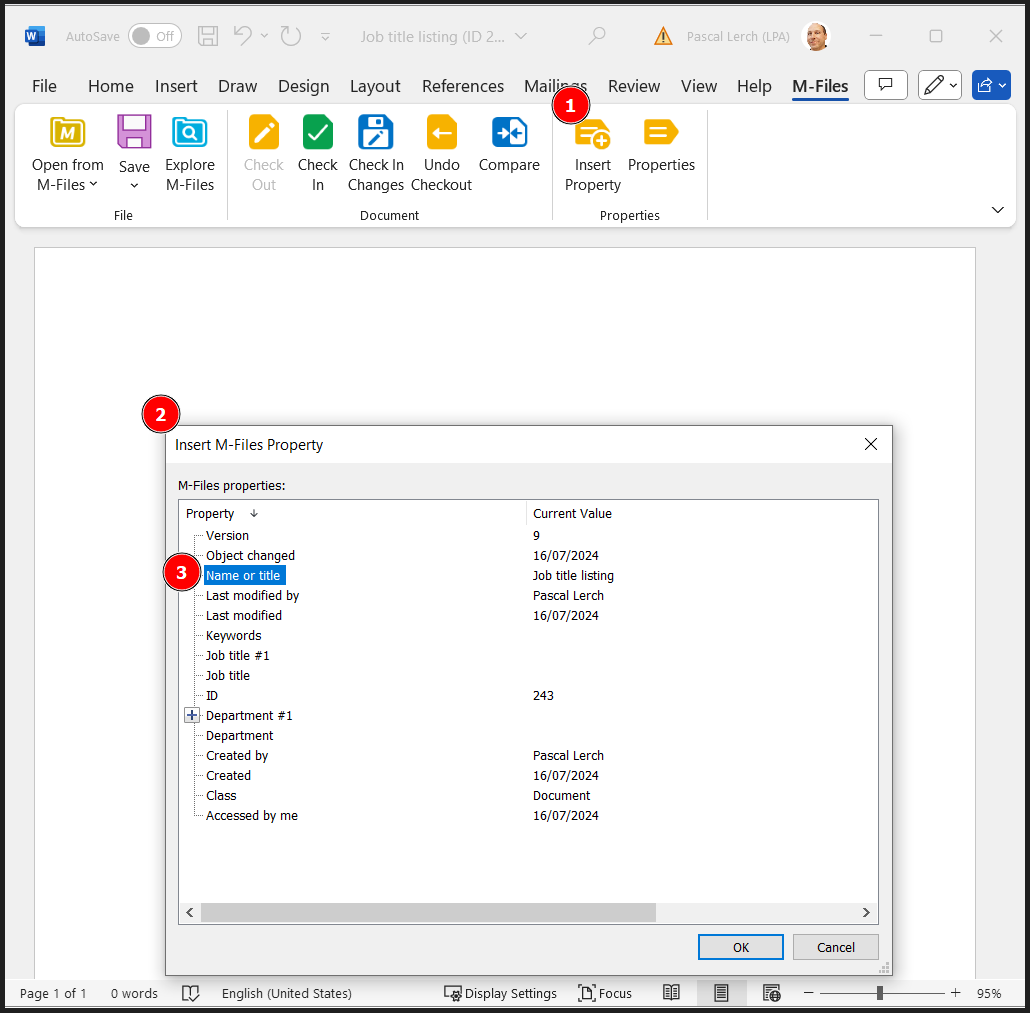Image resolution: width=1030 pixels, height=1013 pixels.
Task: Click Cancel in the property dialog
Action: coord(835,947)
